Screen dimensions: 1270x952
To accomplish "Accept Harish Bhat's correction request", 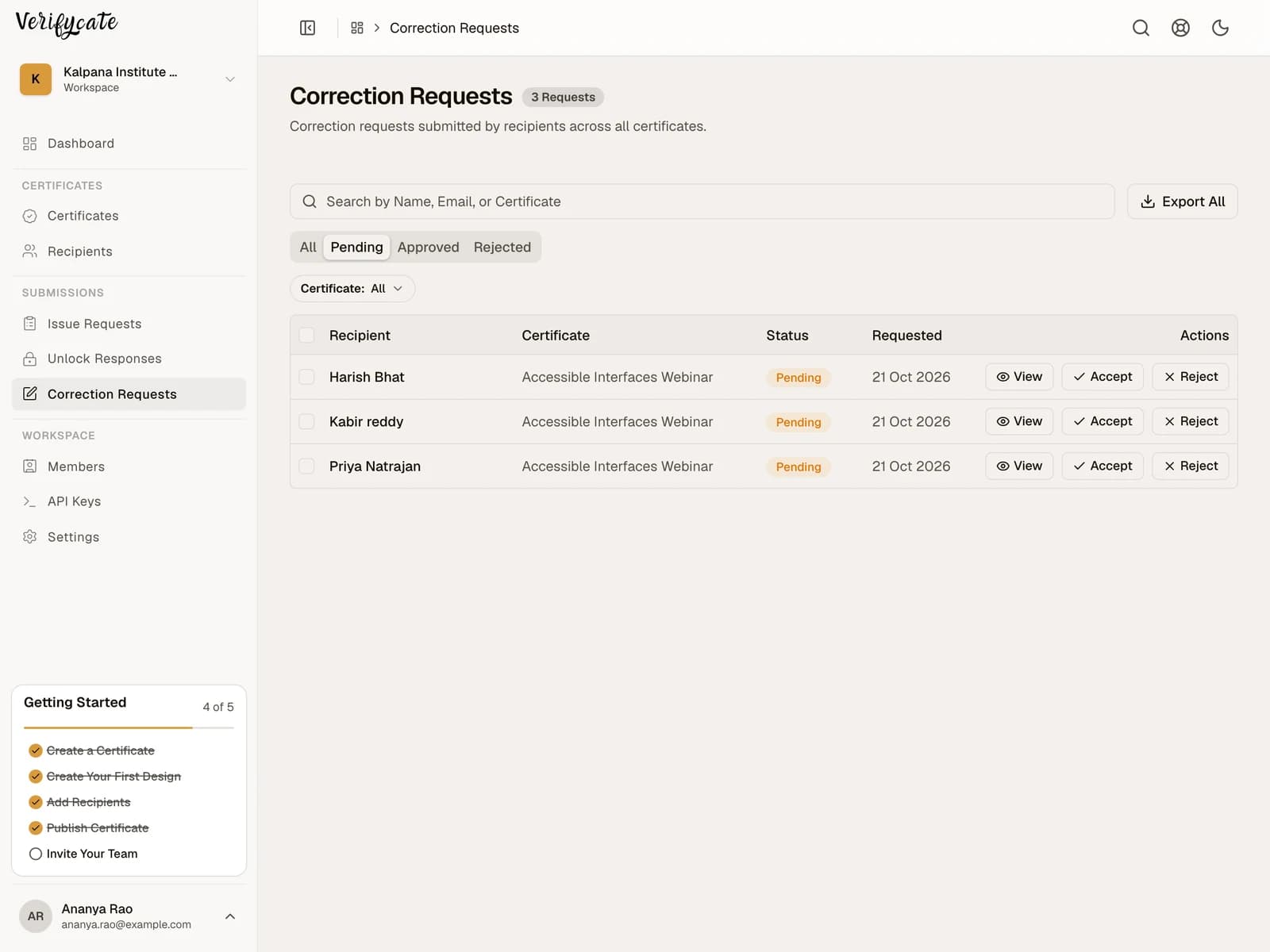I will (x=1103, y=377).
